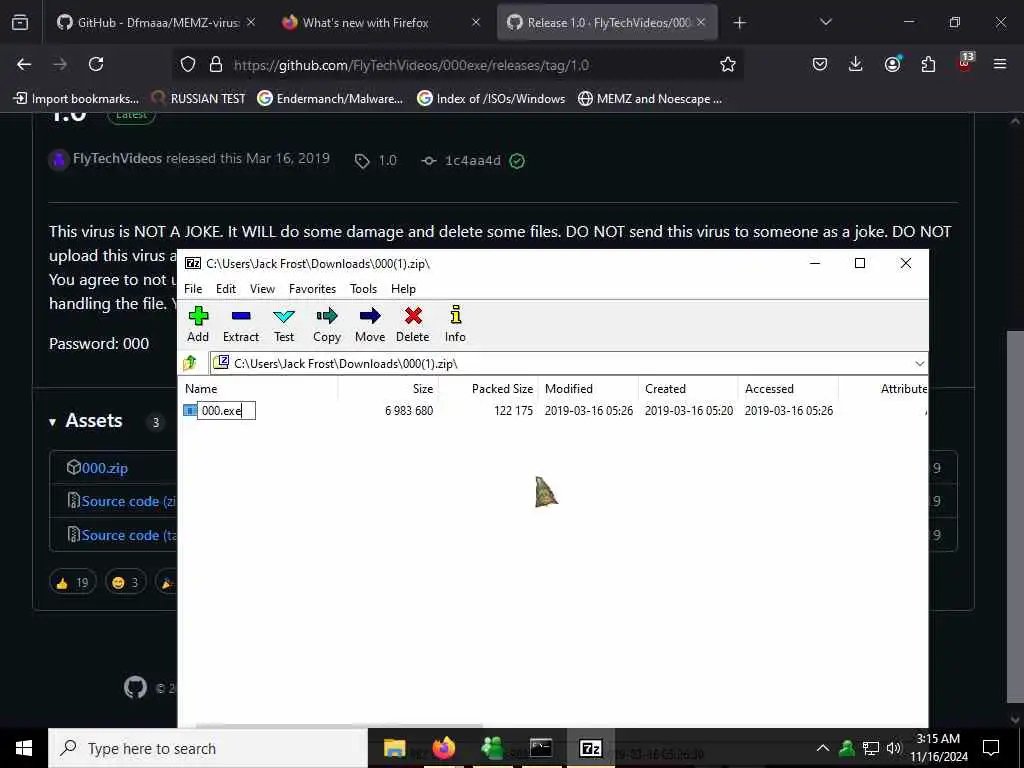The image size is (1024, 768).
Task: Click the volume speaker tray icon
Action: tap(893, 748)
